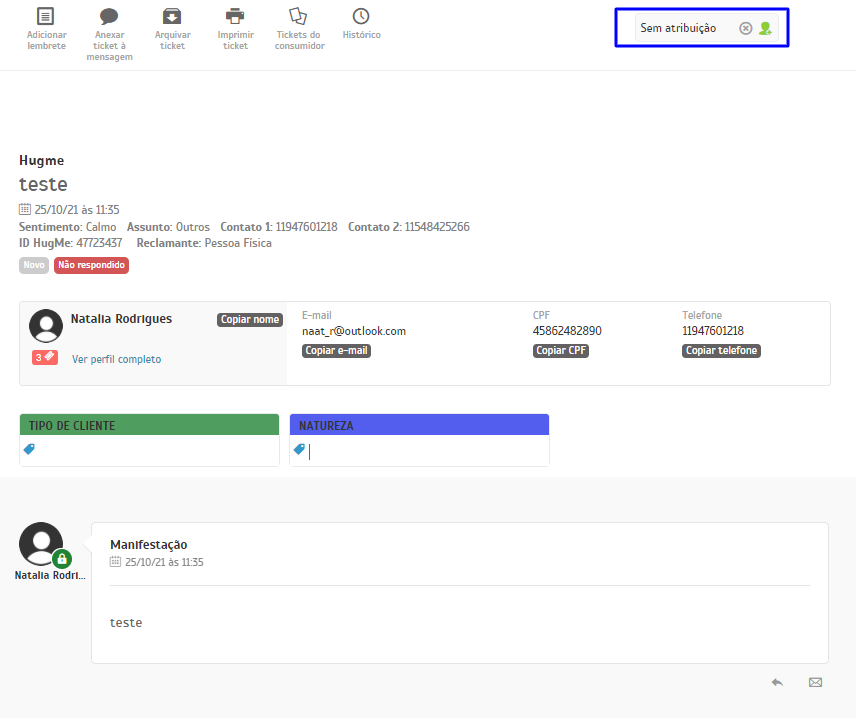Click the envelope mail icon
Image resolution: width=856 pixels, height=718 pixels.
pos(816,682)
